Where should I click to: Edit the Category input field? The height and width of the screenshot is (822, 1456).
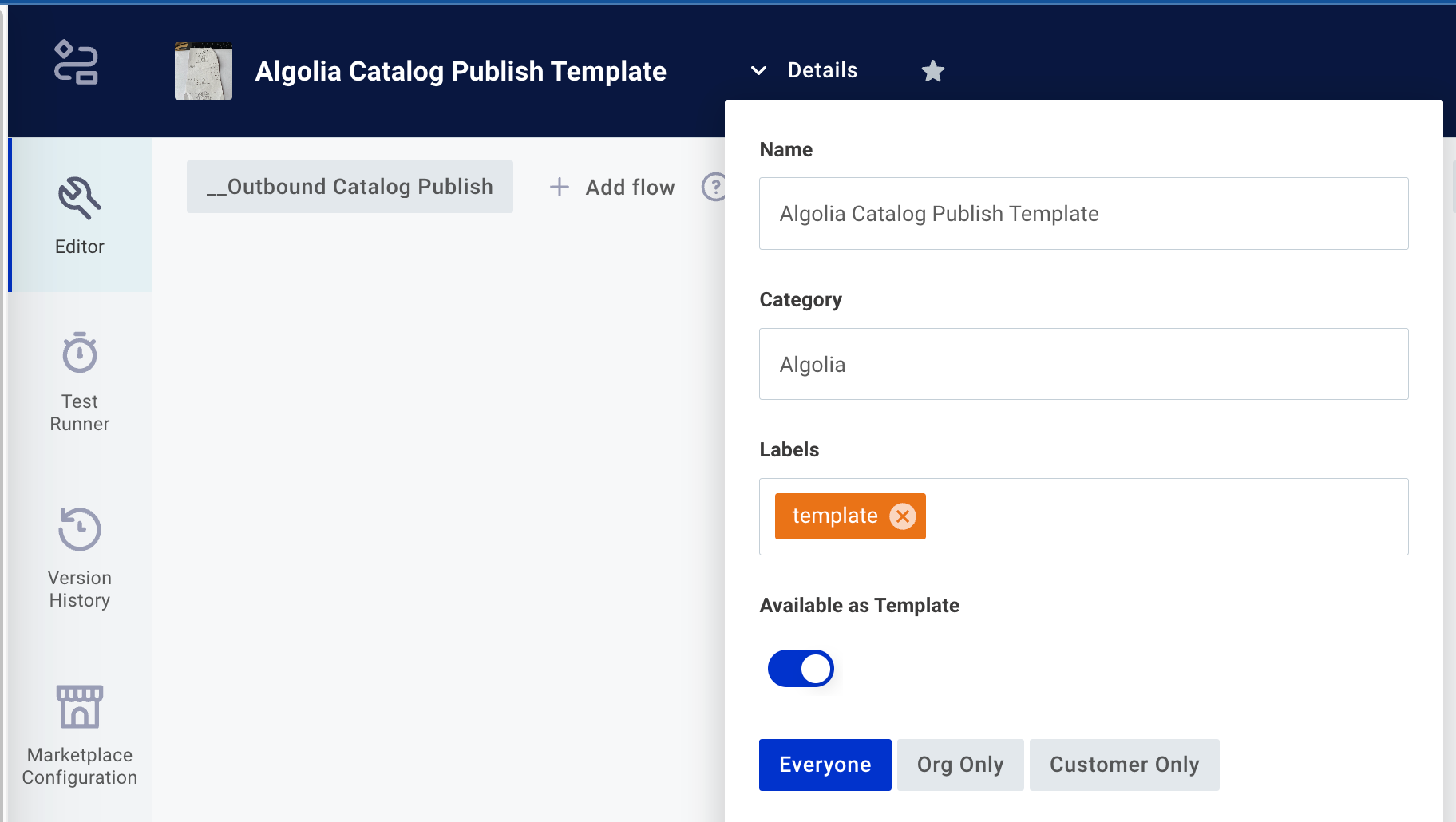1083,364
